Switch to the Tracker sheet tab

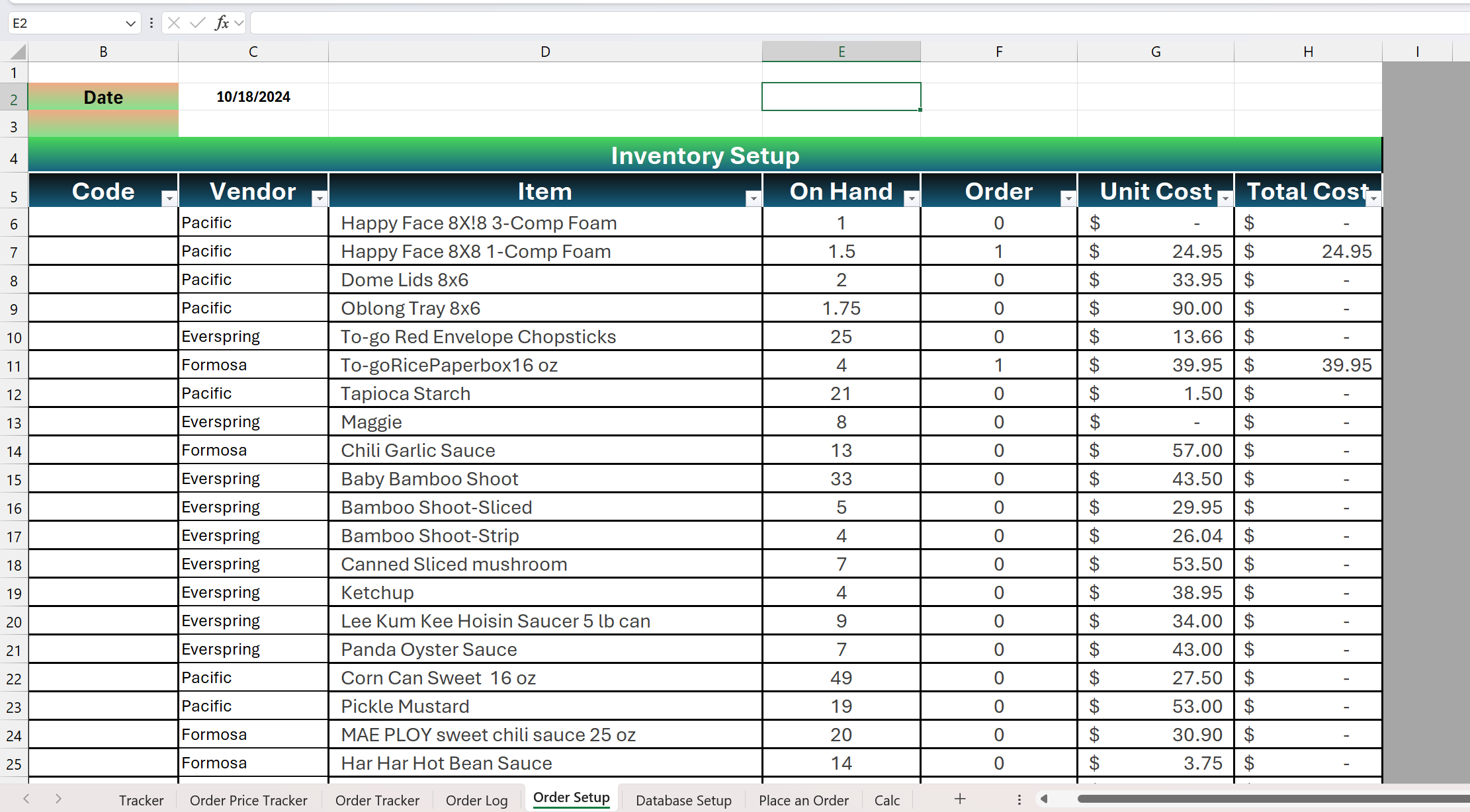(x=141, y=800)
